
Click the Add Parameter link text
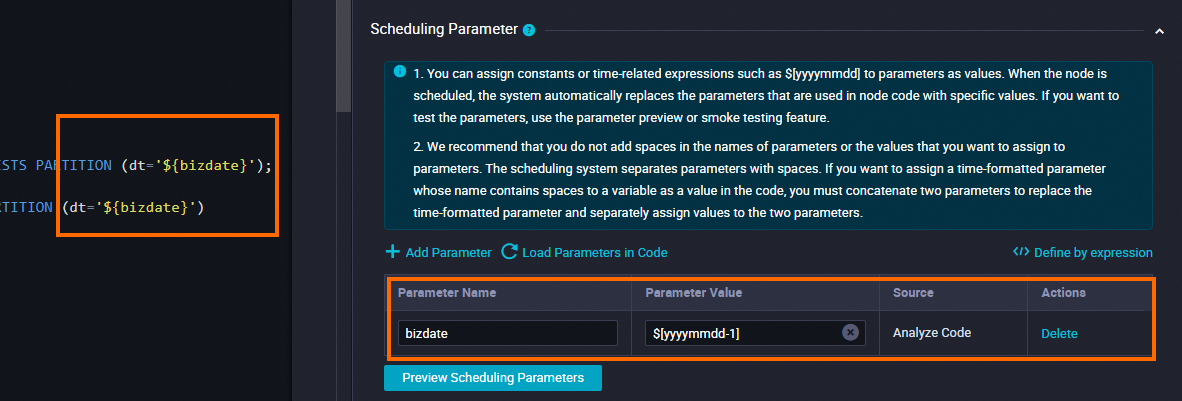tap(448, 253)
